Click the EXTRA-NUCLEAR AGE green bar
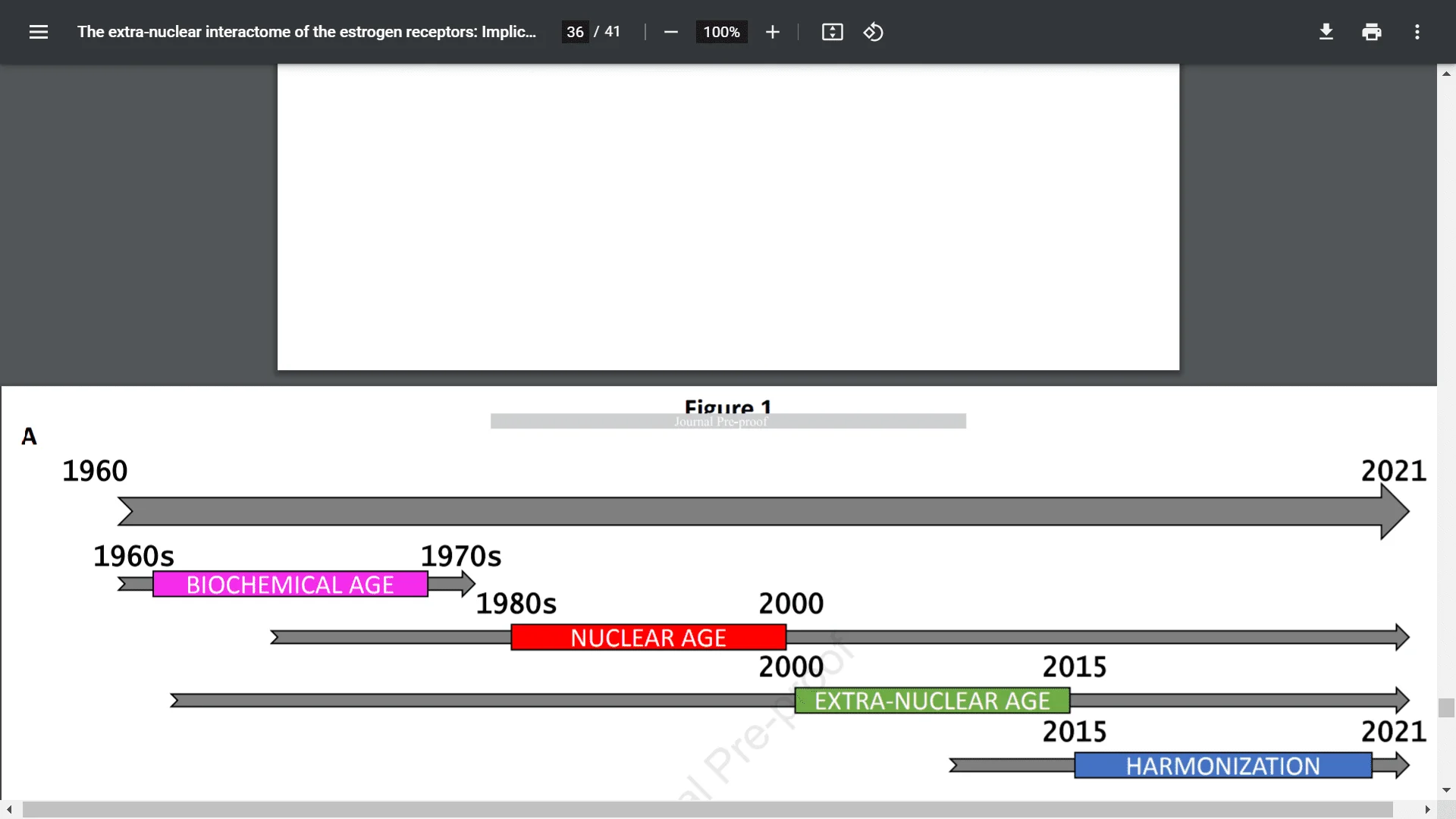Screen dimensions: 1456x819 (x=932, y=701)
